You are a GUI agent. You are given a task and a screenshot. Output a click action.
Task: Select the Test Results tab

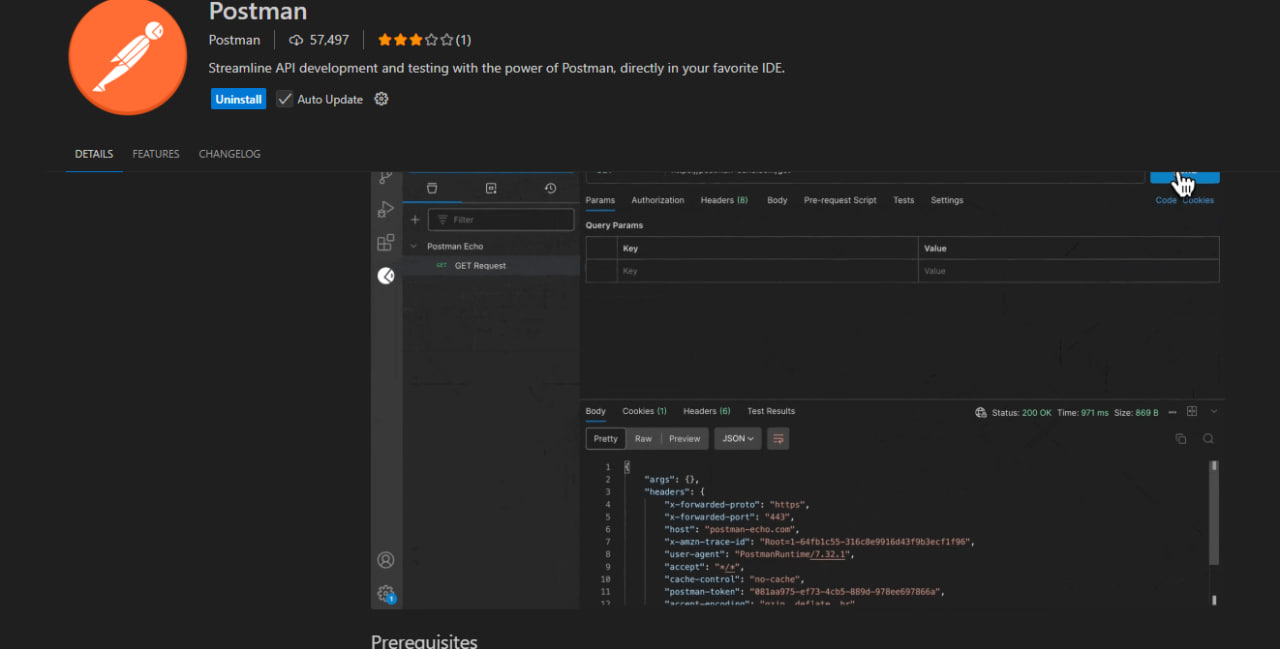click(771, 411)
